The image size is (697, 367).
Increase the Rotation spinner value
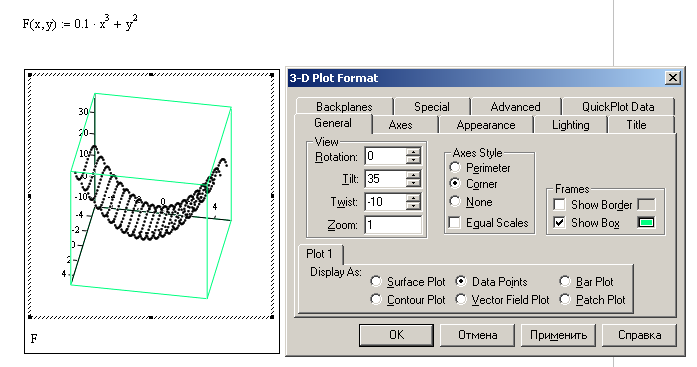point(413,152)
